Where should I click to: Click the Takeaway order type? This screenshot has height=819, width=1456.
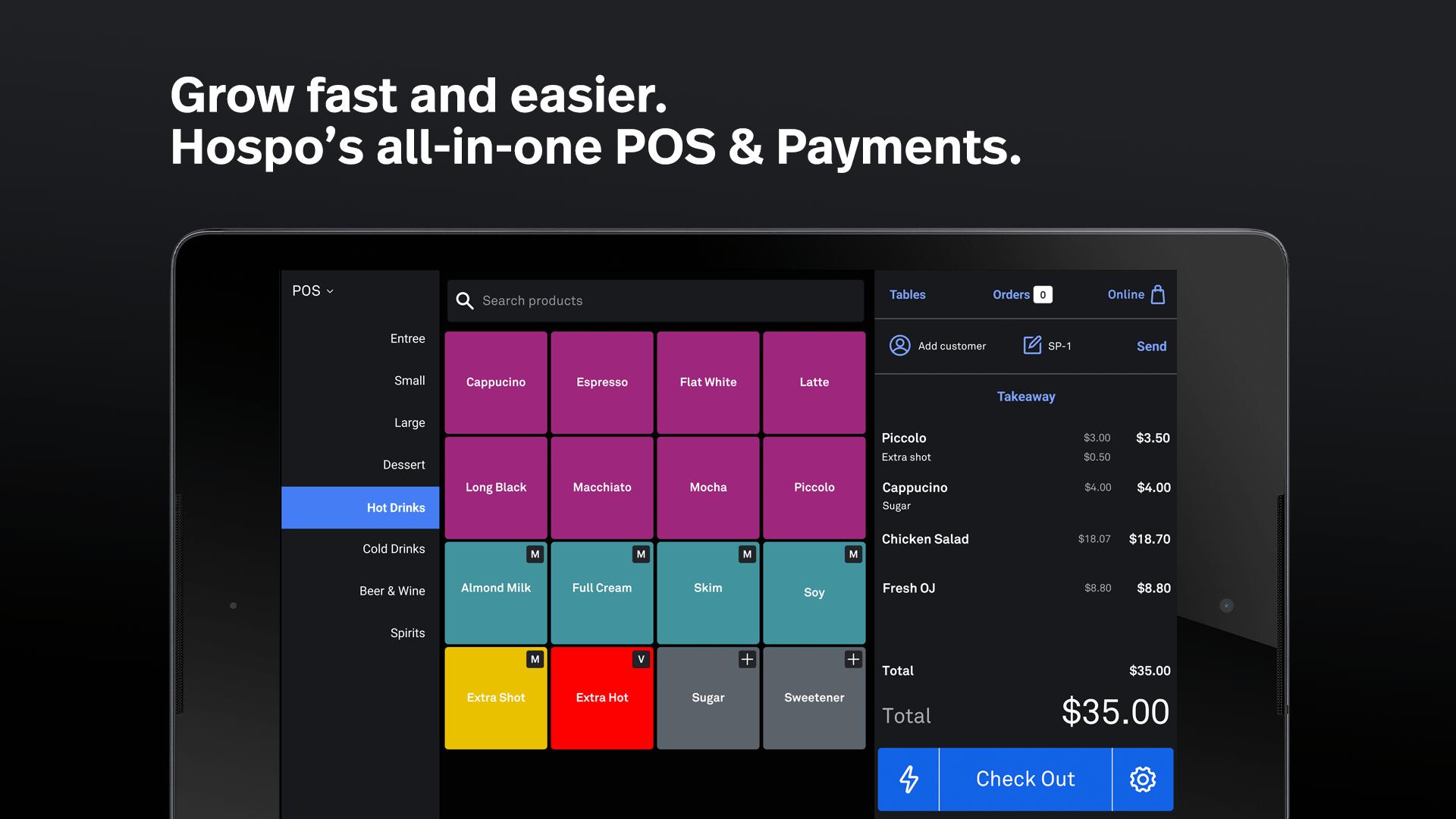(x=1025, y=397)
